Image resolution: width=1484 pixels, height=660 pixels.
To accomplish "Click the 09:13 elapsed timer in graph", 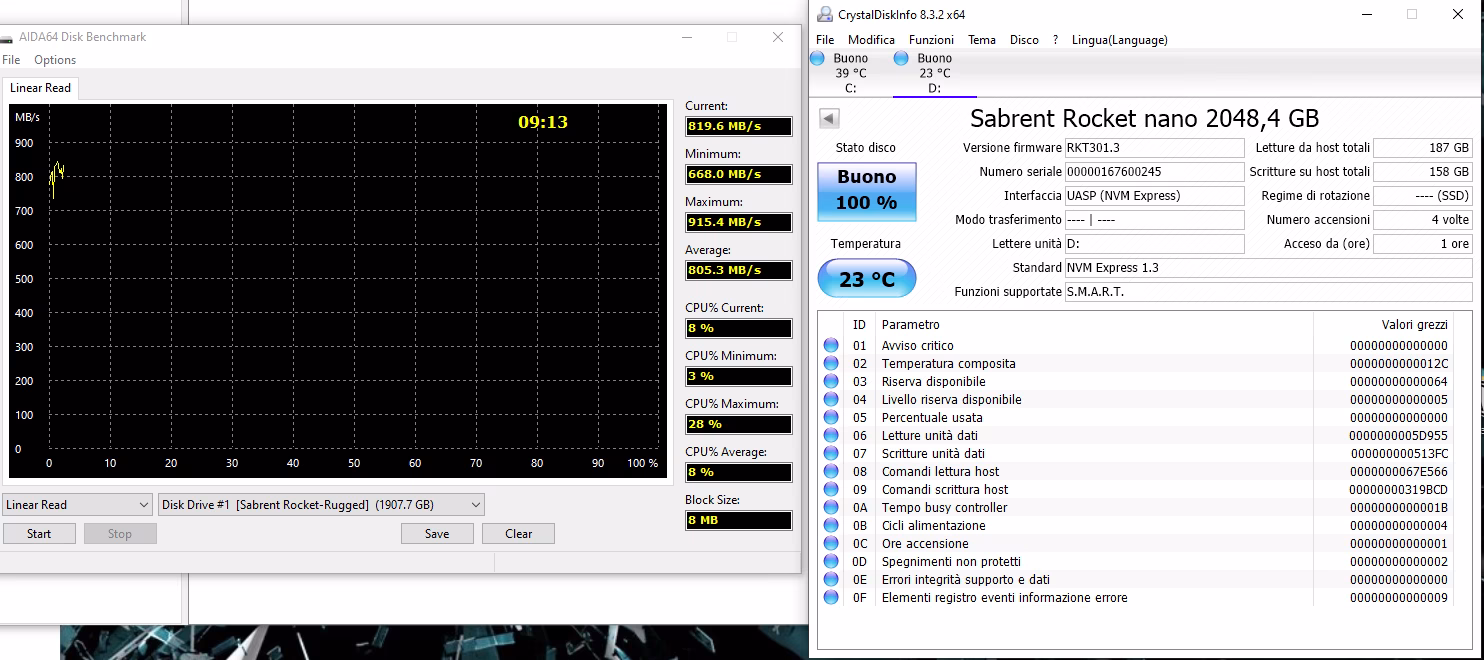I will [543, 122].
